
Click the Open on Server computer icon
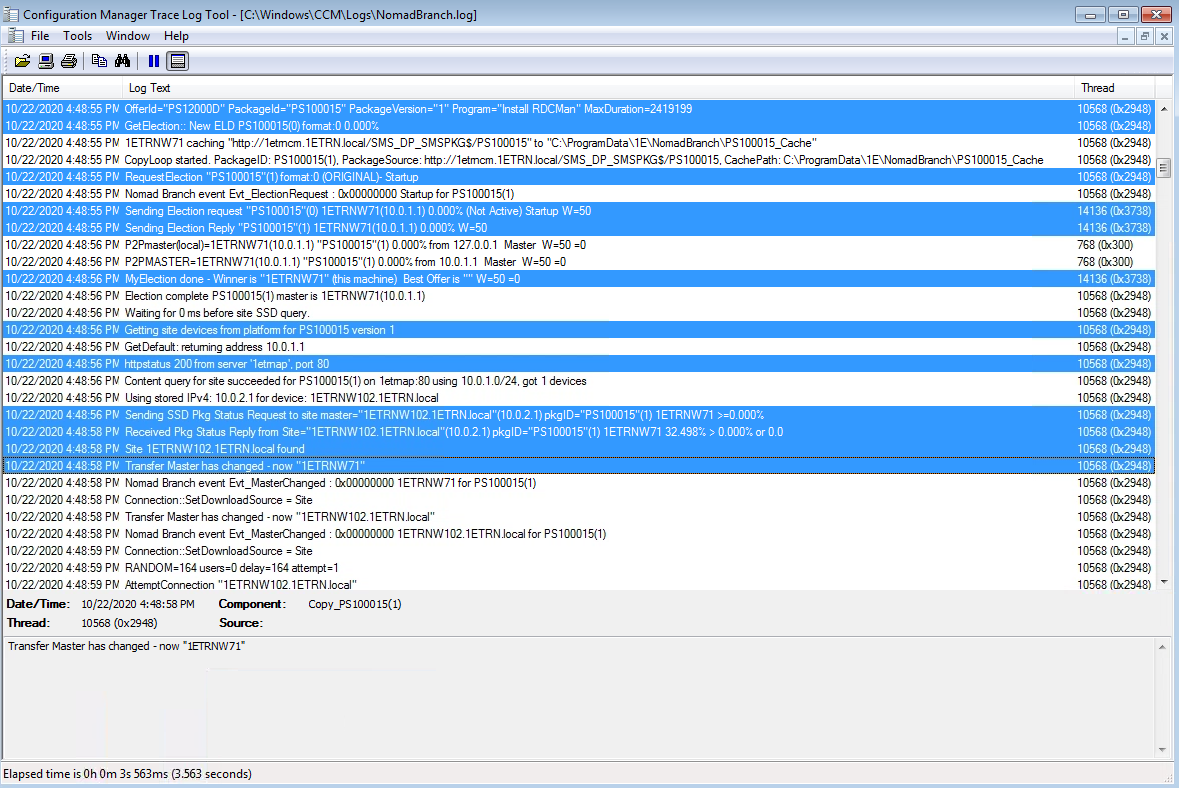pyautogui.click(x=46, y=61)
